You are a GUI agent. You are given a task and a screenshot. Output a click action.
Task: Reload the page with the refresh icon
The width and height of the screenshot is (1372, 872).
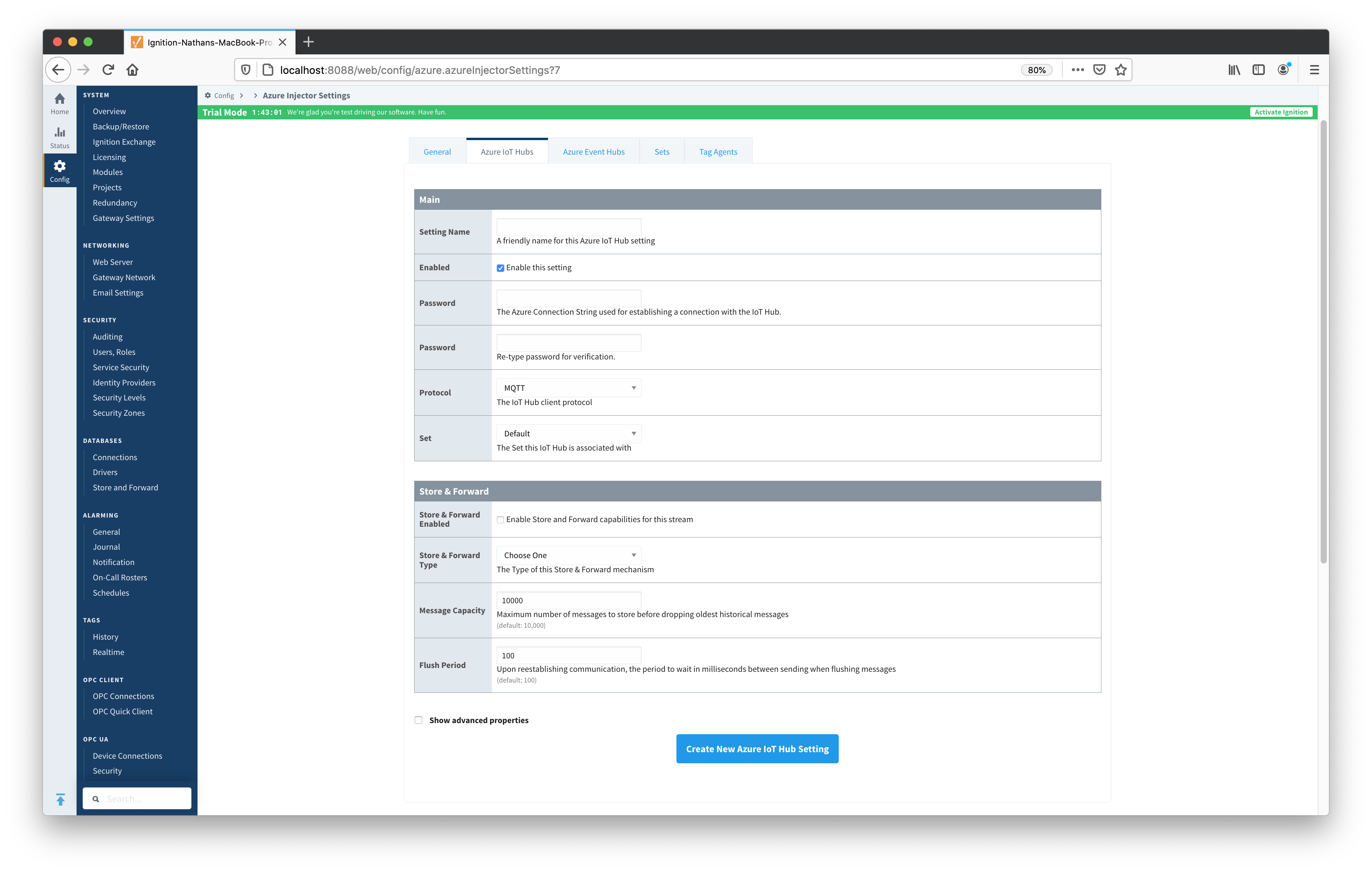[x=108, y=70]
